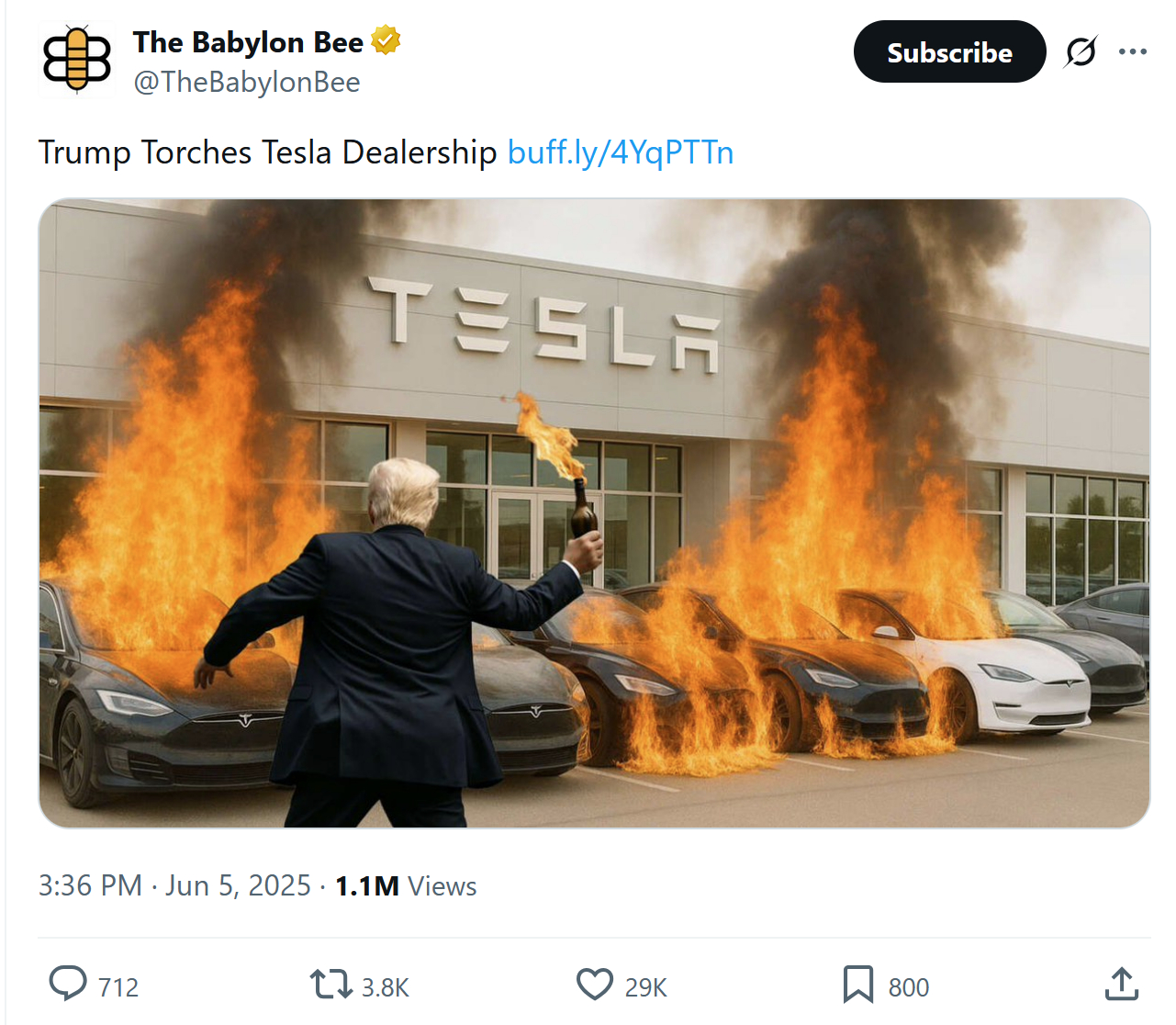This screenshot has height=1025, width=1176.
Task: Follow the buff.ly article link
Action: coord(621,152)
